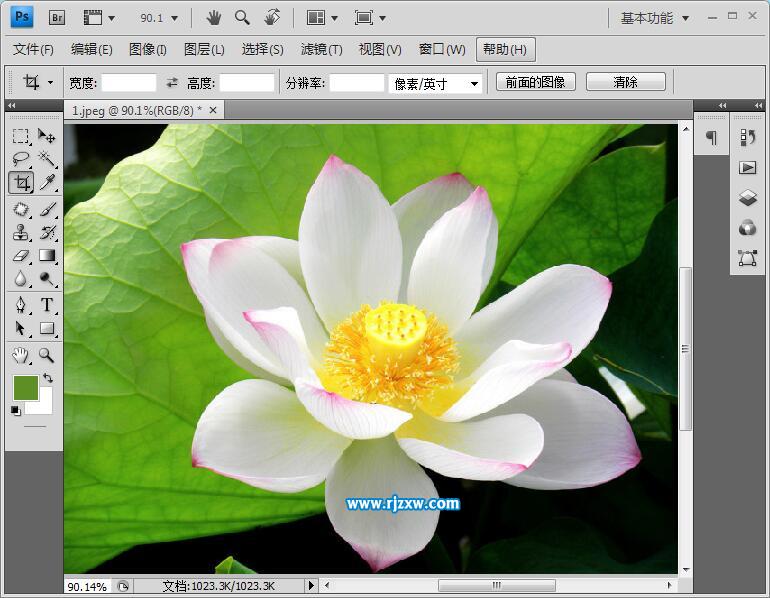The width and height of the screenshot is (770, 598).
Task: Select the Eraser tool
Action: 21,255
